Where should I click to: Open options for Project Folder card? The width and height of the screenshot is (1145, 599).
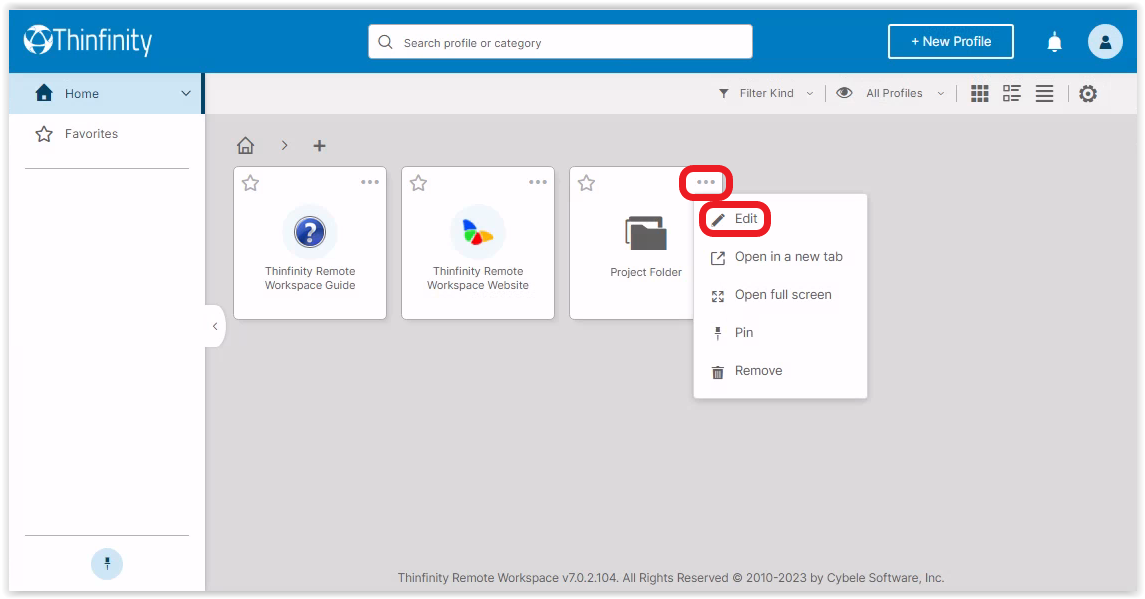[x=705, y=182]
